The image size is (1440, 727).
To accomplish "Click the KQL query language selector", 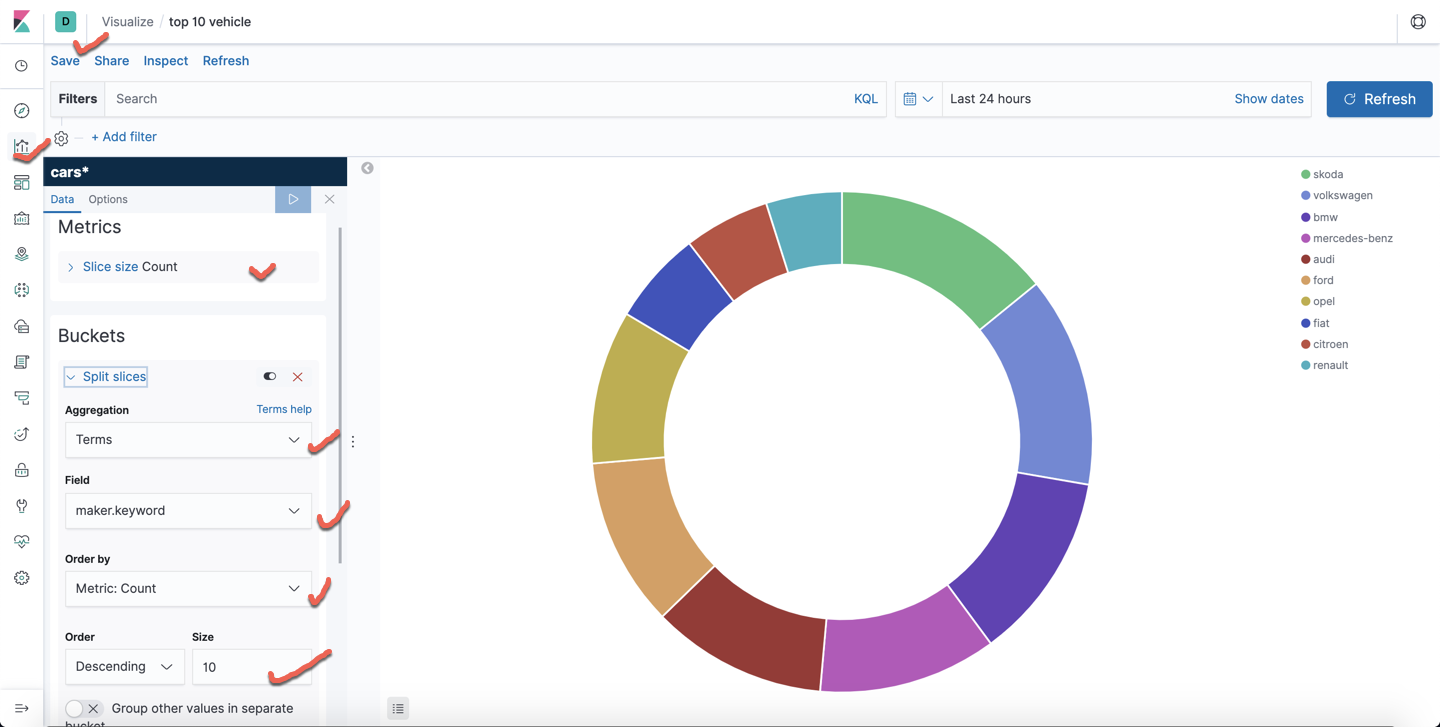I will pos(865,98).
